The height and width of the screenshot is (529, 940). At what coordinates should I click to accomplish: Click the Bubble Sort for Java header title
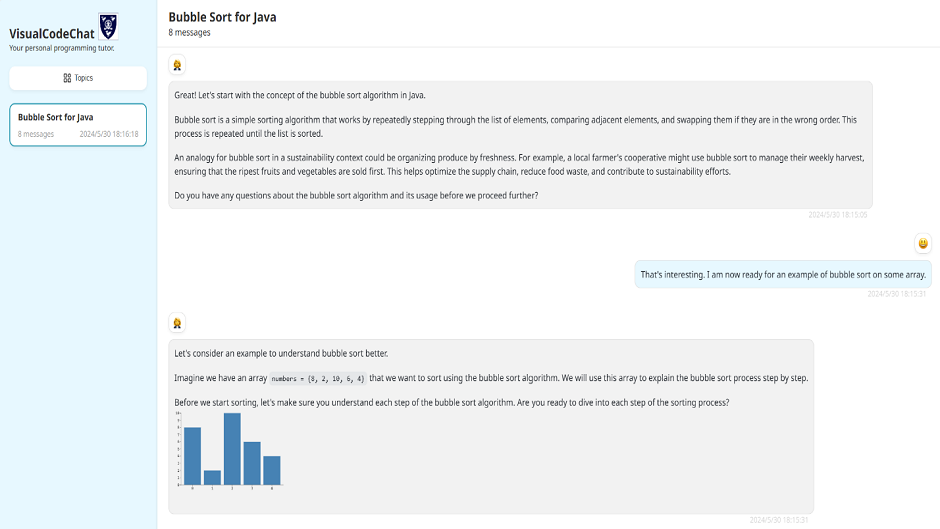tap(222, 17)
